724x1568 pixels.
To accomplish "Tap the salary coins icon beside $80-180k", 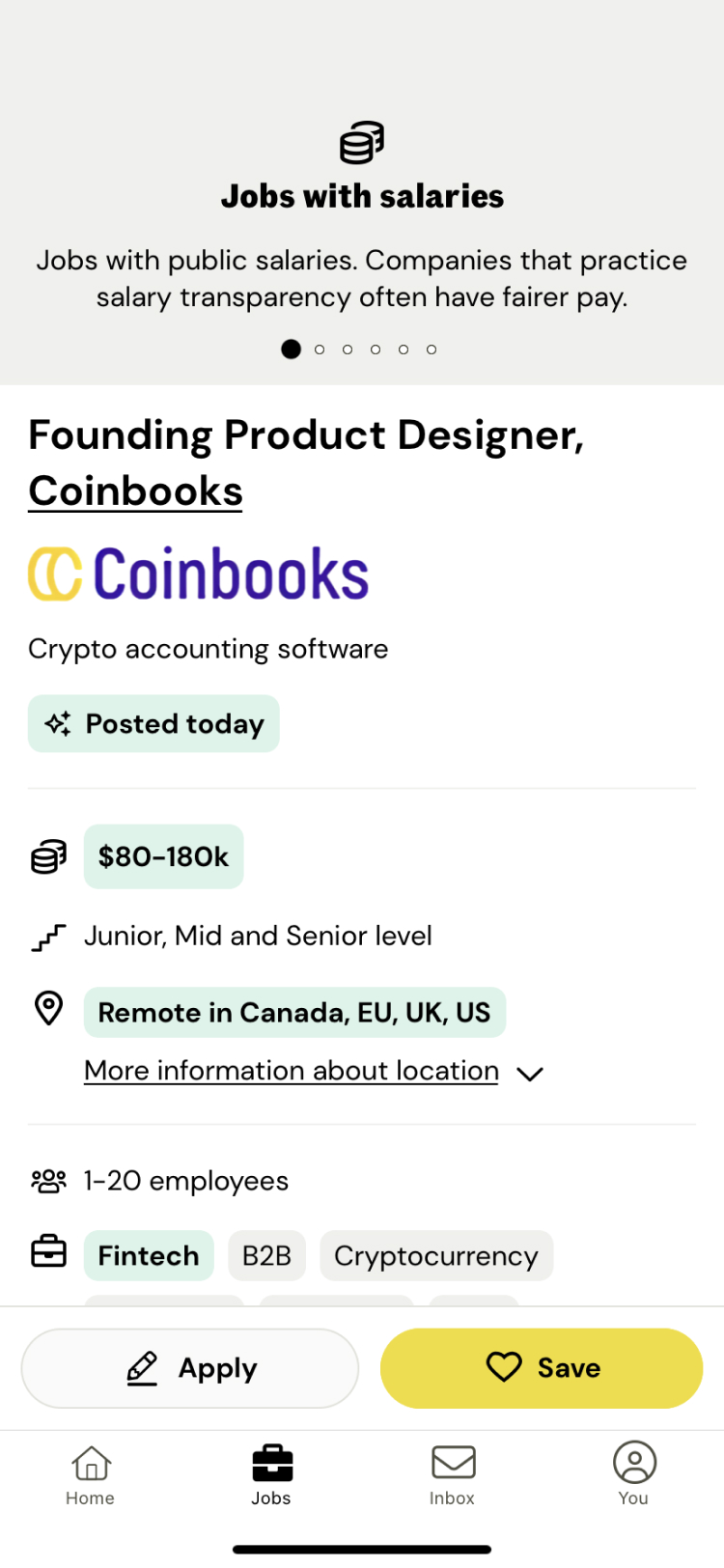I will [x=49, y=856].
